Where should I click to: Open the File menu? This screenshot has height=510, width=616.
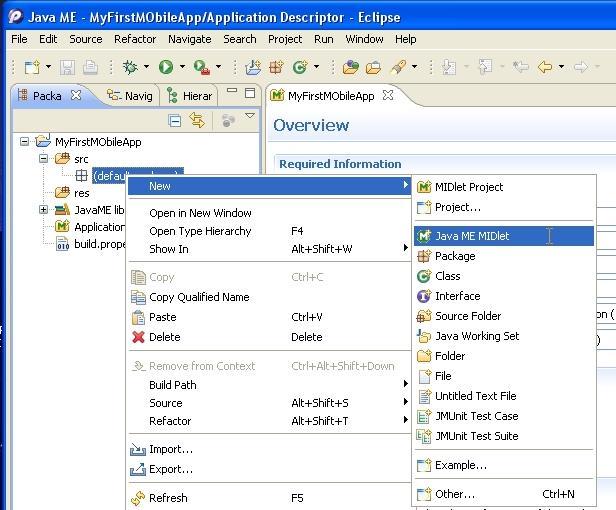(x=19, y=39)
